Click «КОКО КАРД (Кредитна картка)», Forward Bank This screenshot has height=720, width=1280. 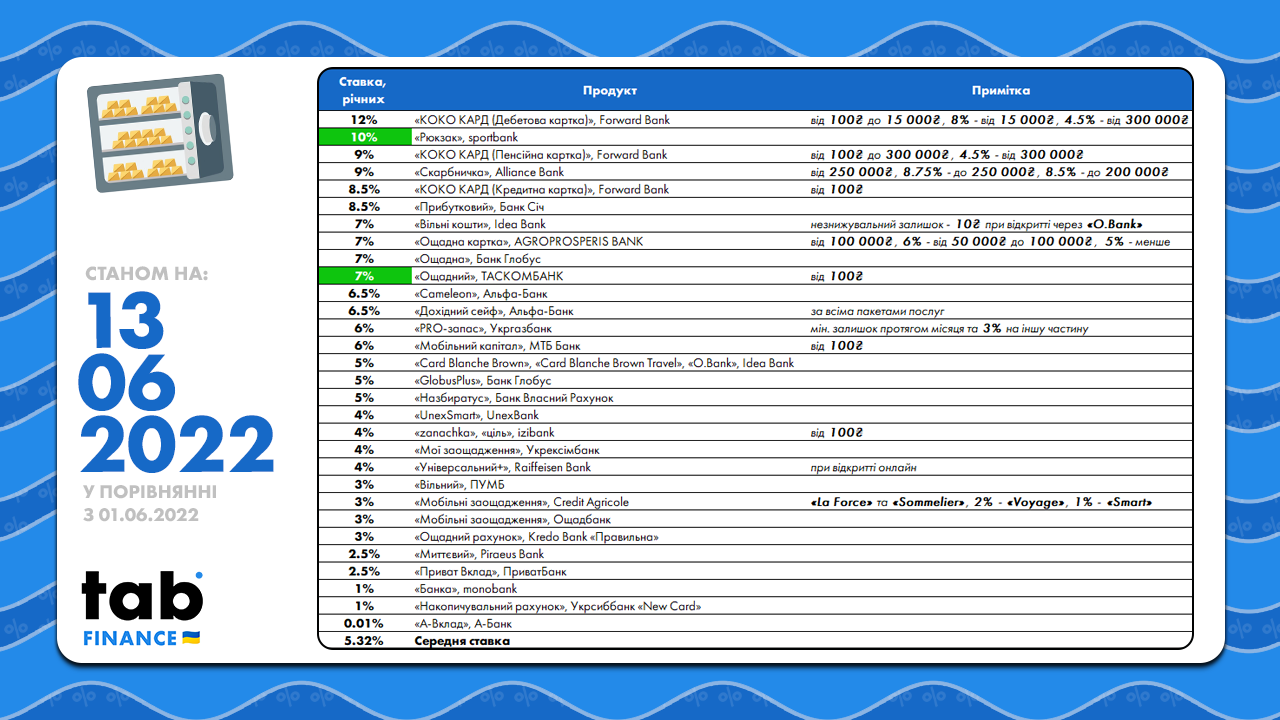[541, 189]
